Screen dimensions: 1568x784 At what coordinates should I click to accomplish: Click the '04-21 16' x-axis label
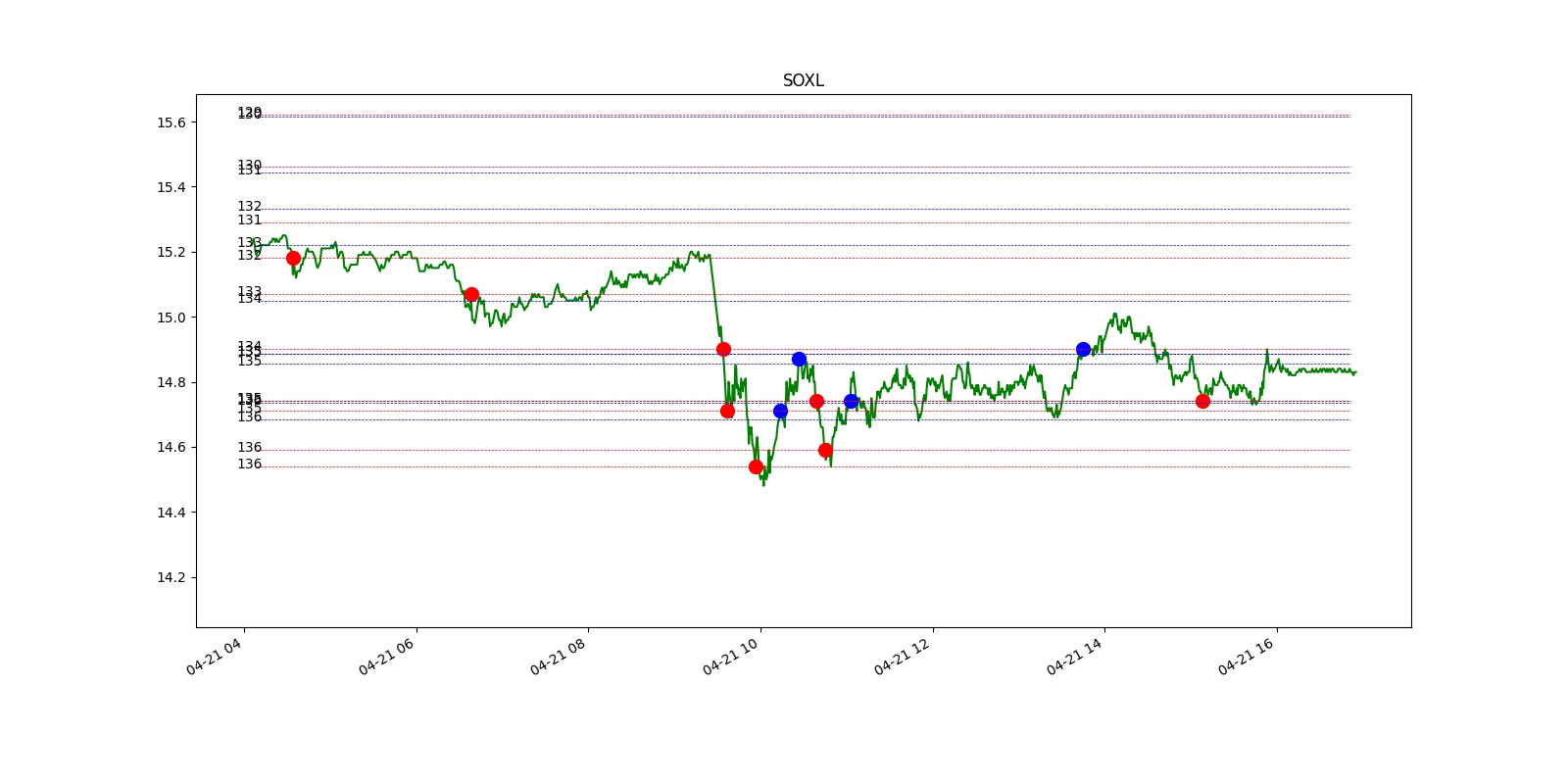(x=1247, y=657)
